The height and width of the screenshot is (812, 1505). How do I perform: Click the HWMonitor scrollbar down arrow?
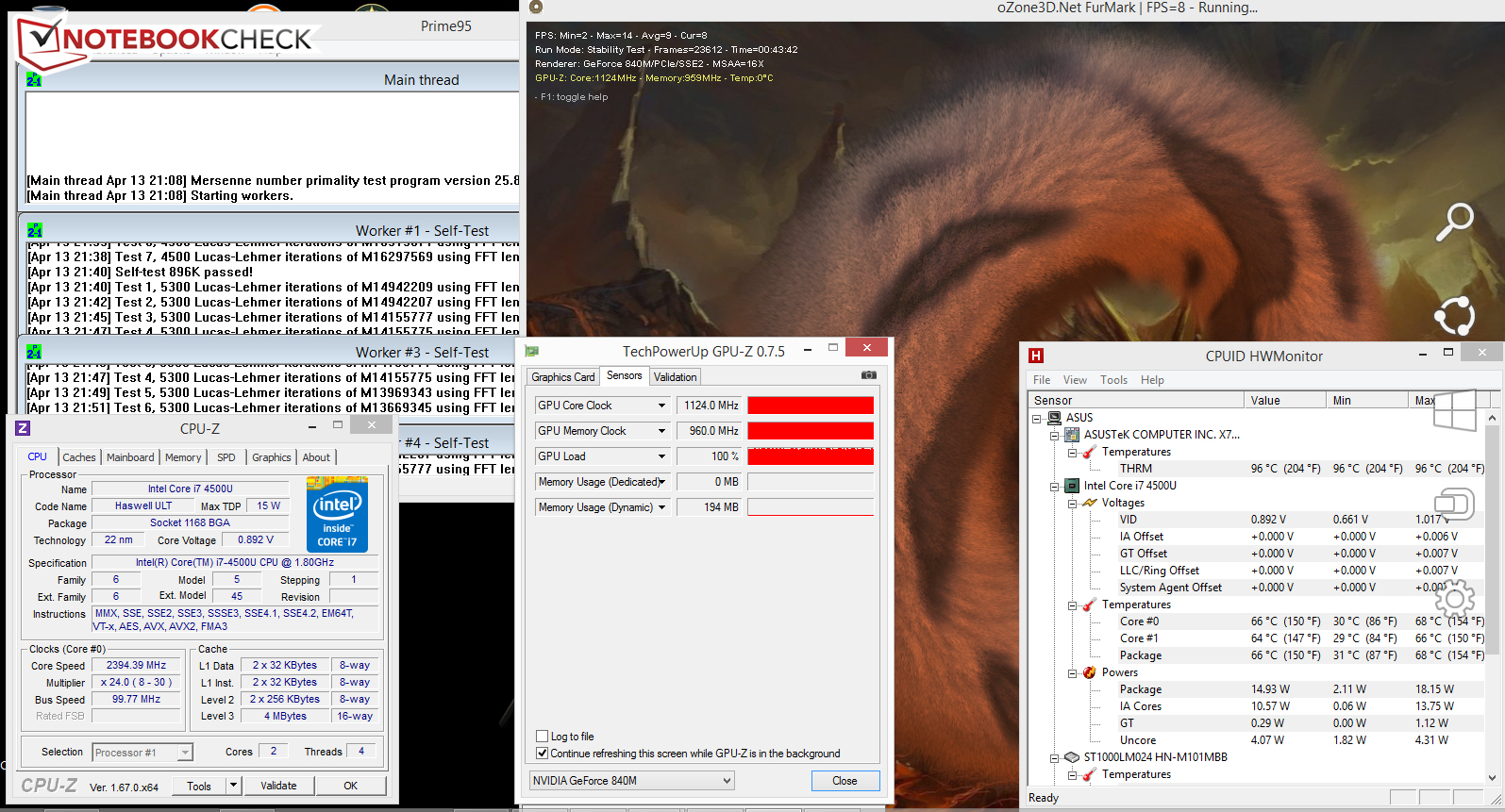pos(1492,777)
